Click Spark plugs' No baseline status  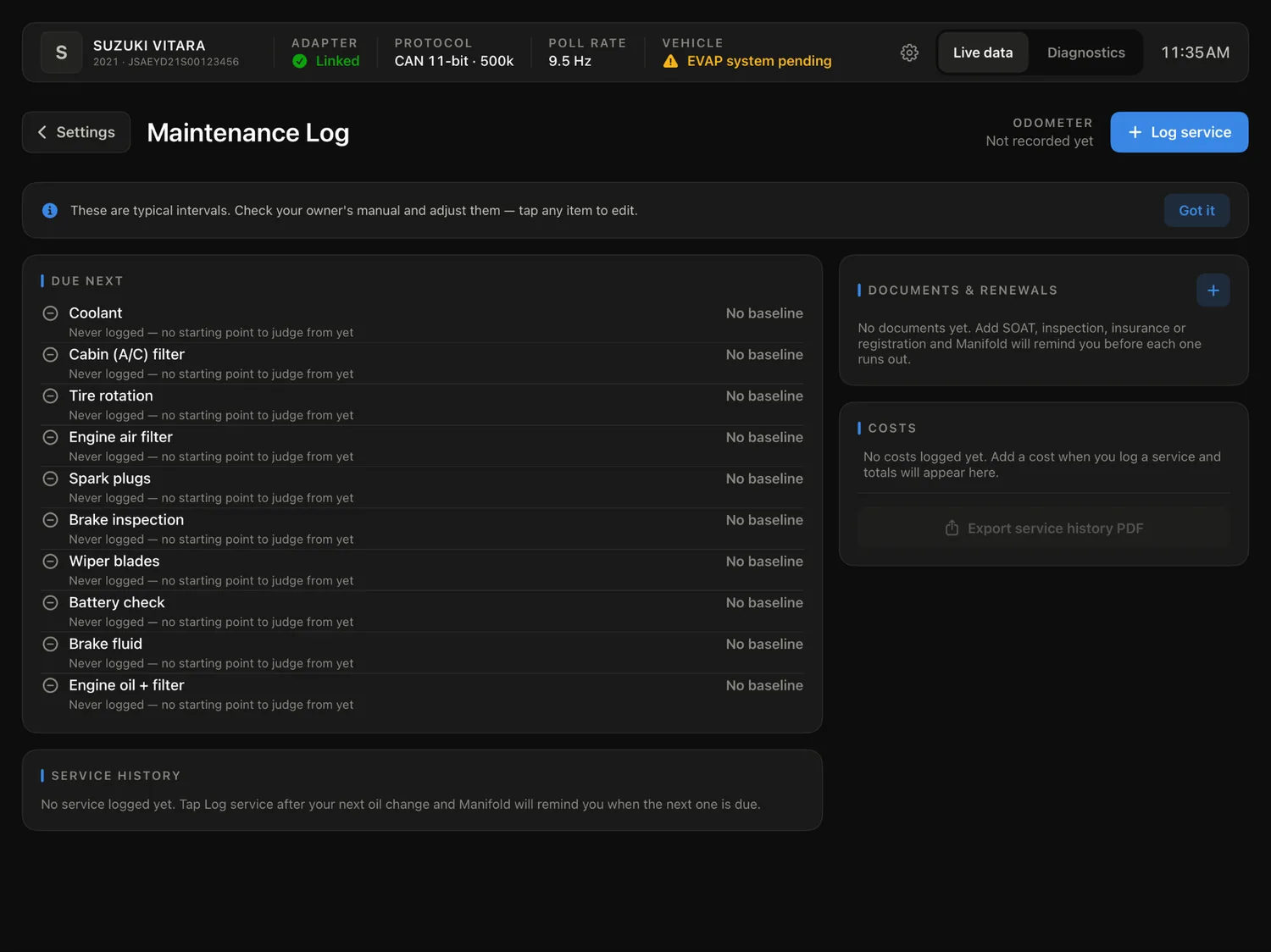764,479
